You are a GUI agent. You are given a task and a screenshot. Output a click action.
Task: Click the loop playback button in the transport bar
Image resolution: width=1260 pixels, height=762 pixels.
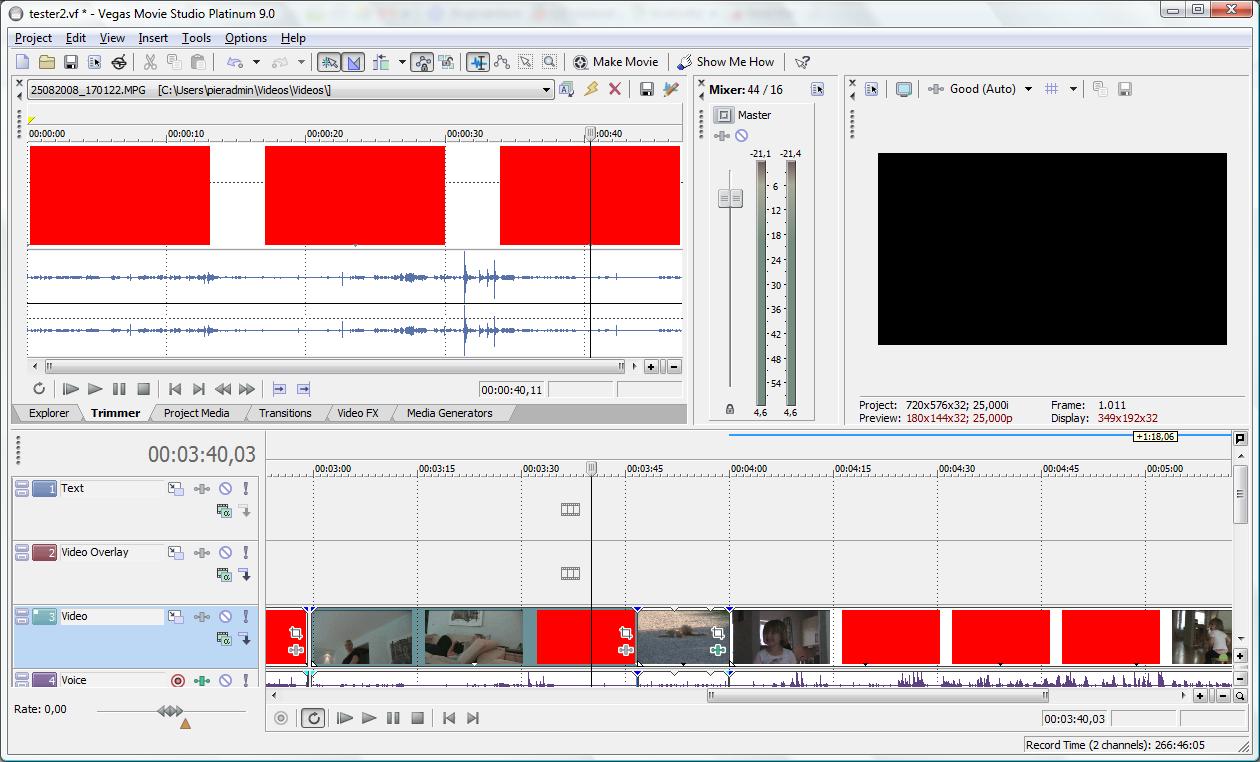(311, 717)
